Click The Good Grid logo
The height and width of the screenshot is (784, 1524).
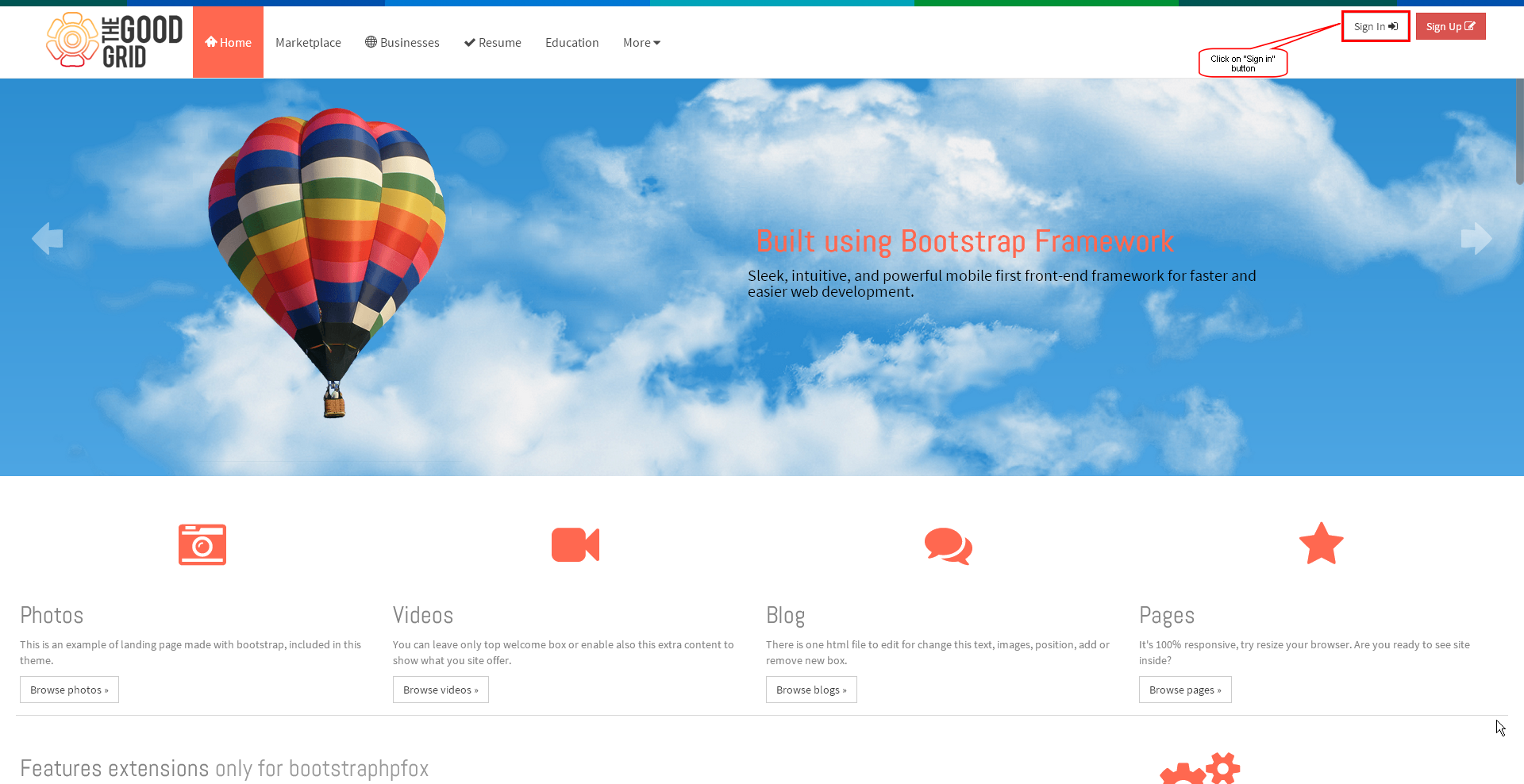[114, 40]
